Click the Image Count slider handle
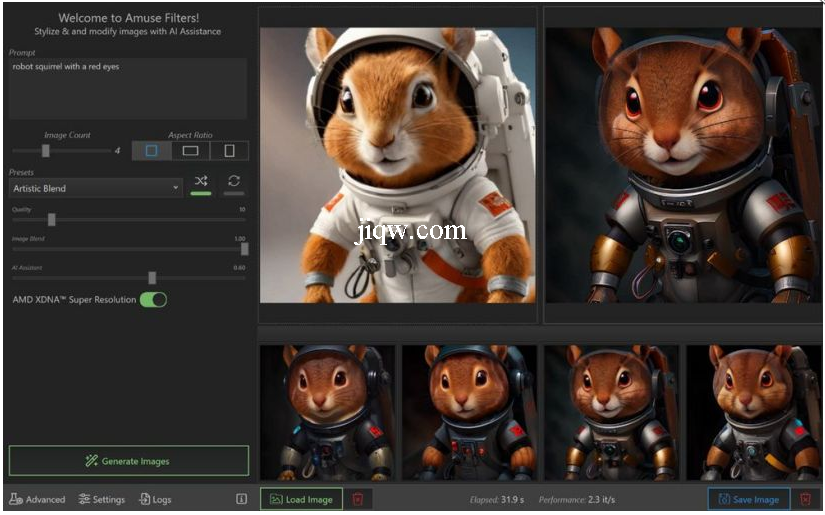 (x=45, y=151)
